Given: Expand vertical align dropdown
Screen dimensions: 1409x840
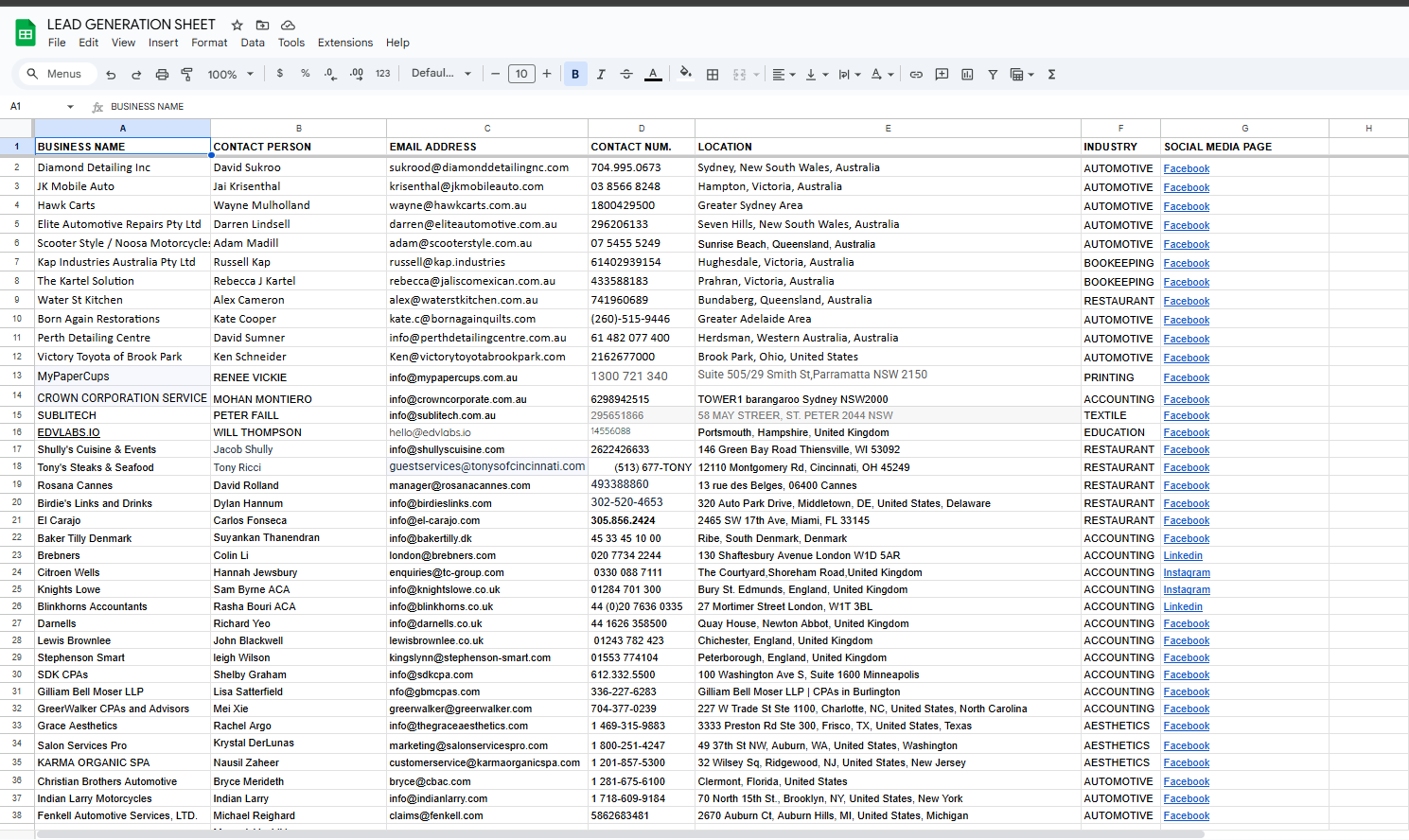Looking at the screenshot, I should point(817,74).
